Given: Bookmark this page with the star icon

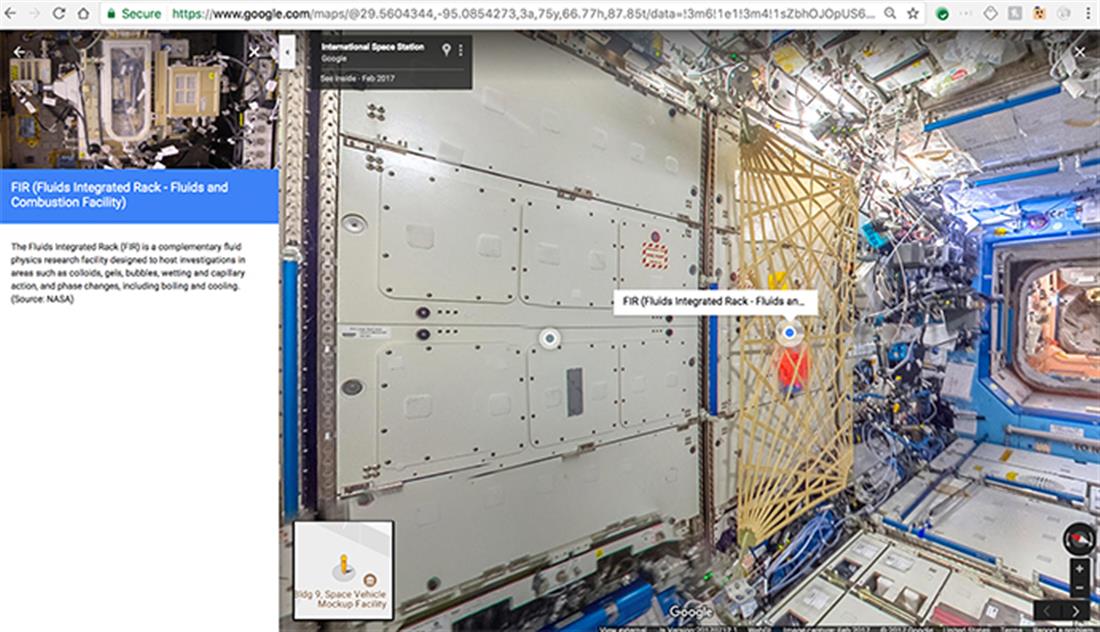Looking at the screenshot, I should [x=913, y=14].
